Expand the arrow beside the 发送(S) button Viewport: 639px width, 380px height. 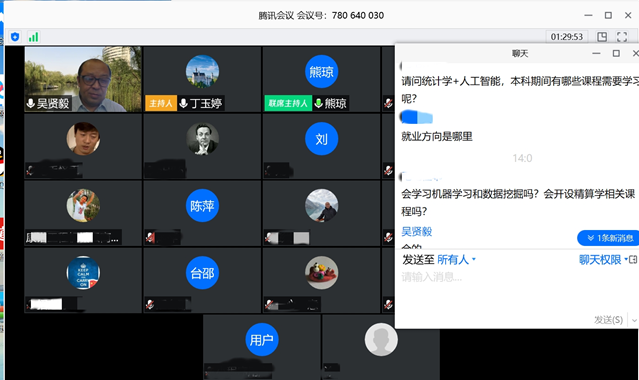click(x=634, y=320)
